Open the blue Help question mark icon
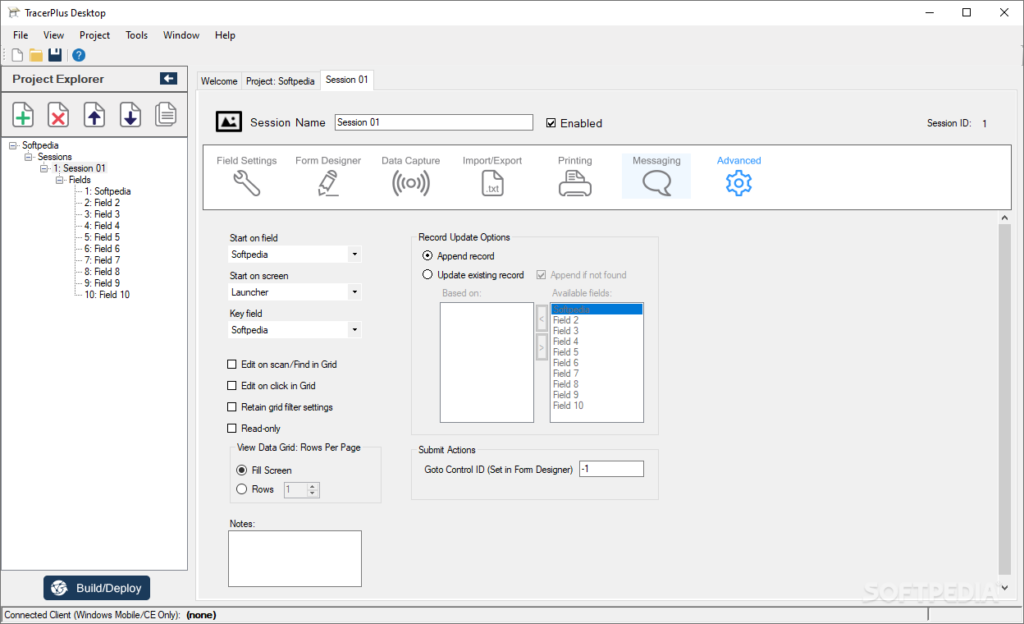 pyautogui.click(x=78, y=55)
